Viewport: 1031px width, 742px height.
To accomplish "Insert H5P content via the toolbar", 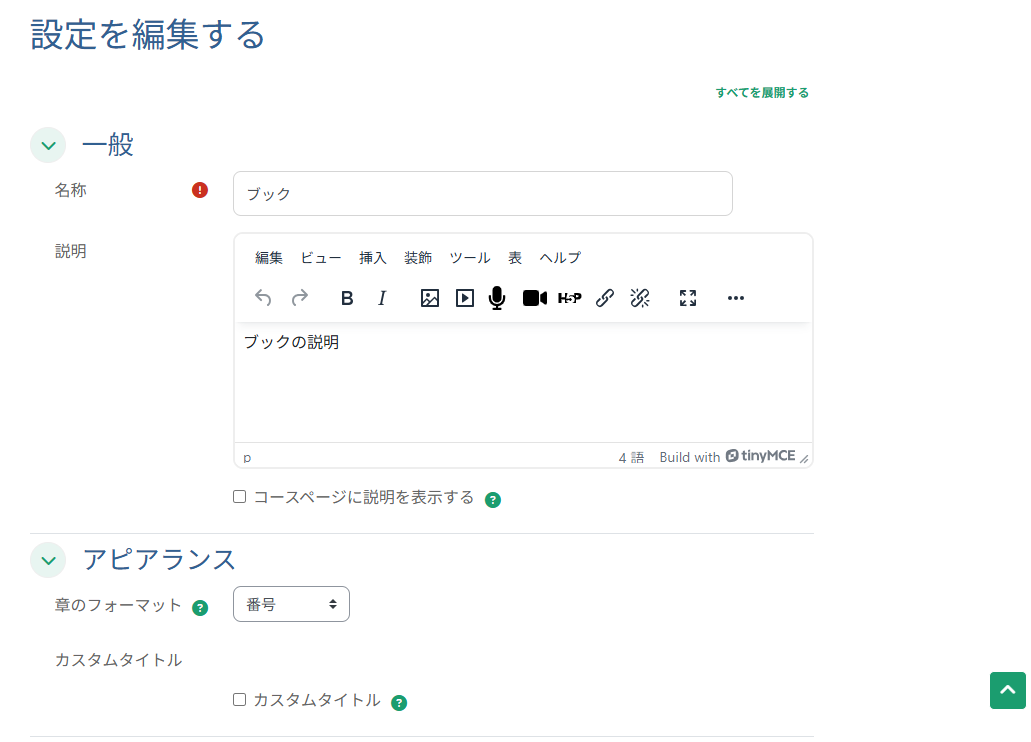I will 569,298.
